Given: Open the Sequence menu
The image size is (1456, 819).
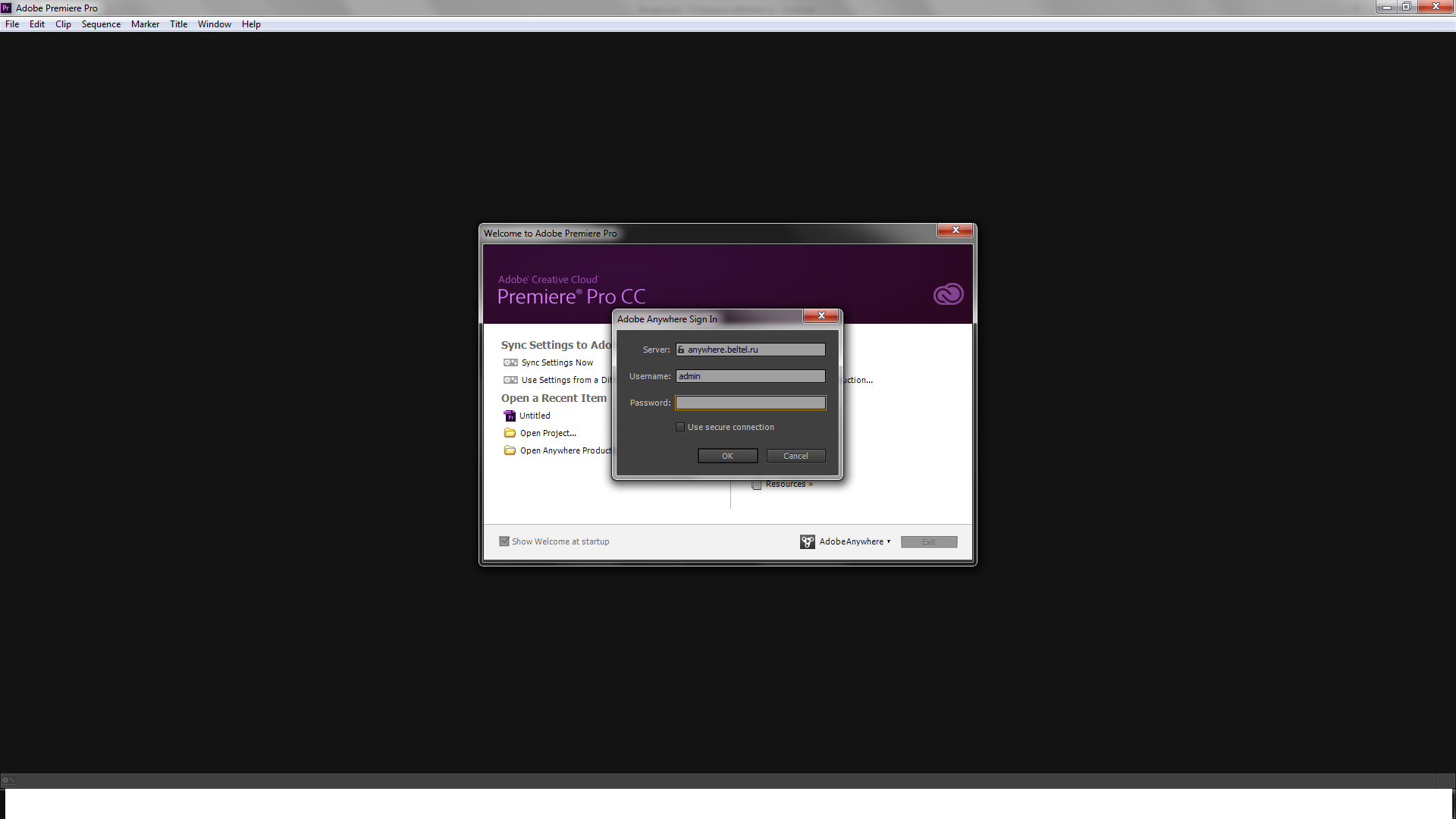Looking at the screenshot, I should click(x=101, y=24).
